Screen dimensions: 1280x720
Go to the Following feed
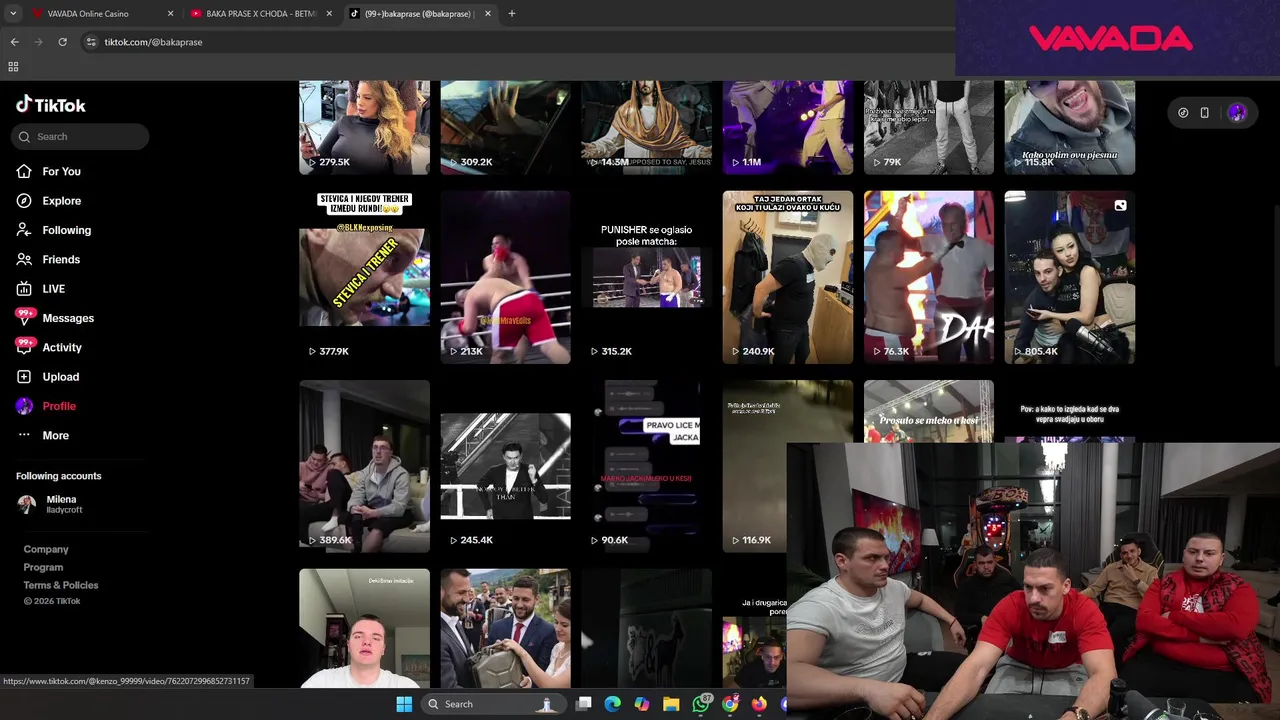pos(55,230)
